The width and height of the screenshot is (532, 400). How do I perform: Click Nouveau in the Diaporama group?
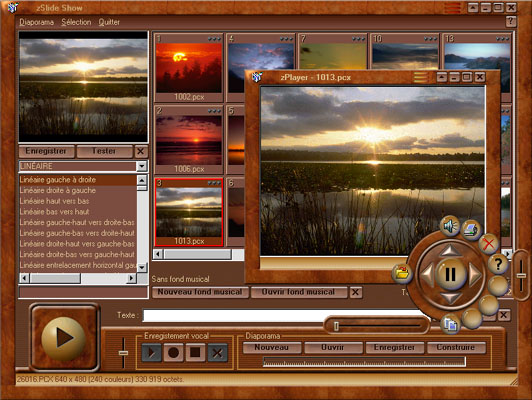click(x=271, y=347)
